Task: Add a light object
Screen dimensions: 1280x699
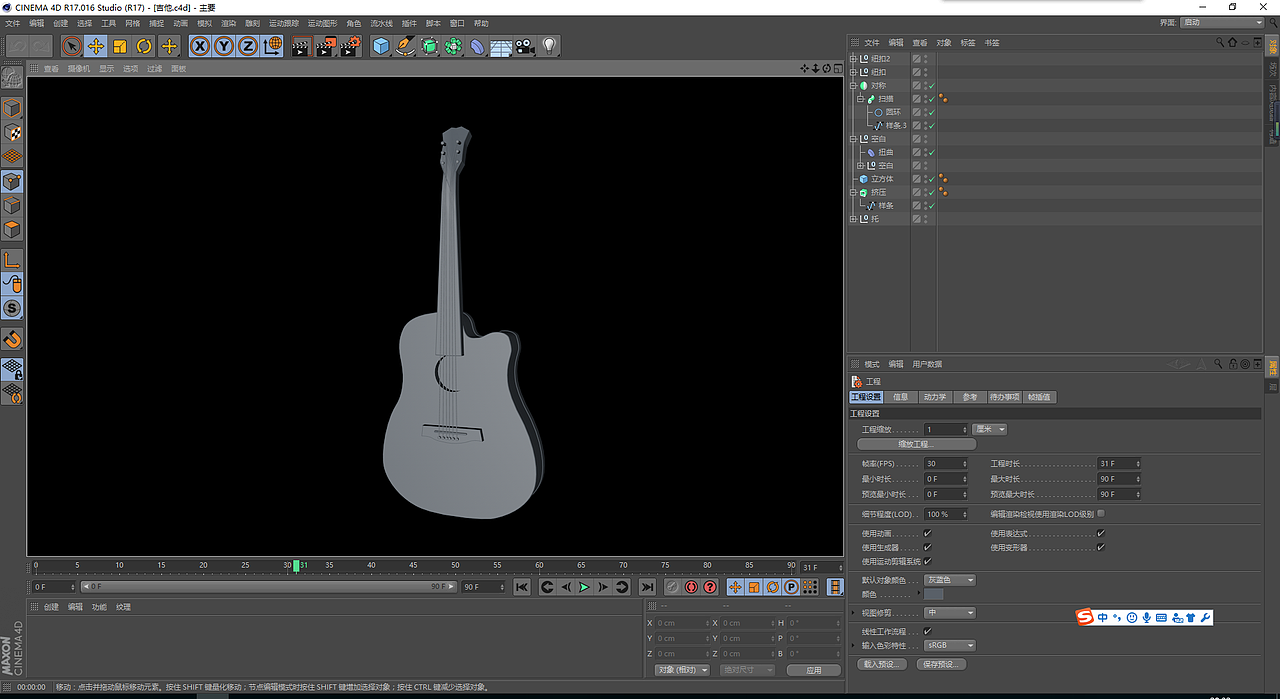Action: [549, 46]
